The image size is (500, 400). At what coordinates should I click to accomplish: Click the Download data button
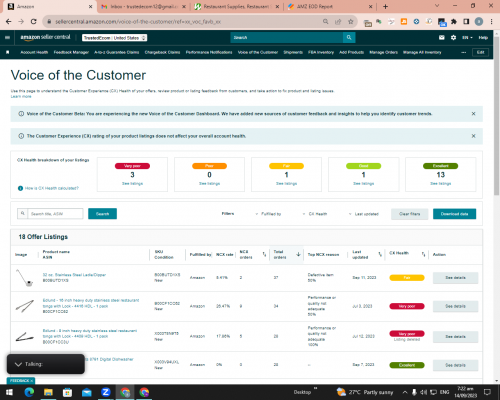click(x=454, y=214)
